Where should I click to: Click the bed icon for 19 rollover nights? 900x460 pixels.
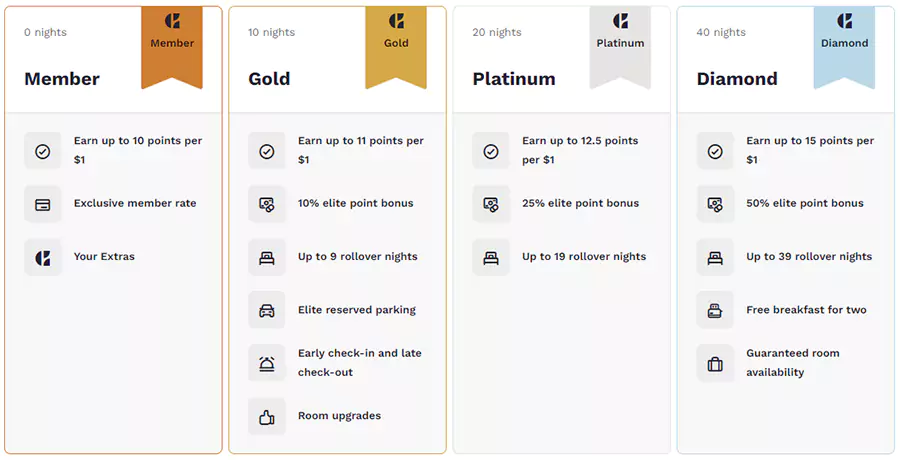coord(491,257)
